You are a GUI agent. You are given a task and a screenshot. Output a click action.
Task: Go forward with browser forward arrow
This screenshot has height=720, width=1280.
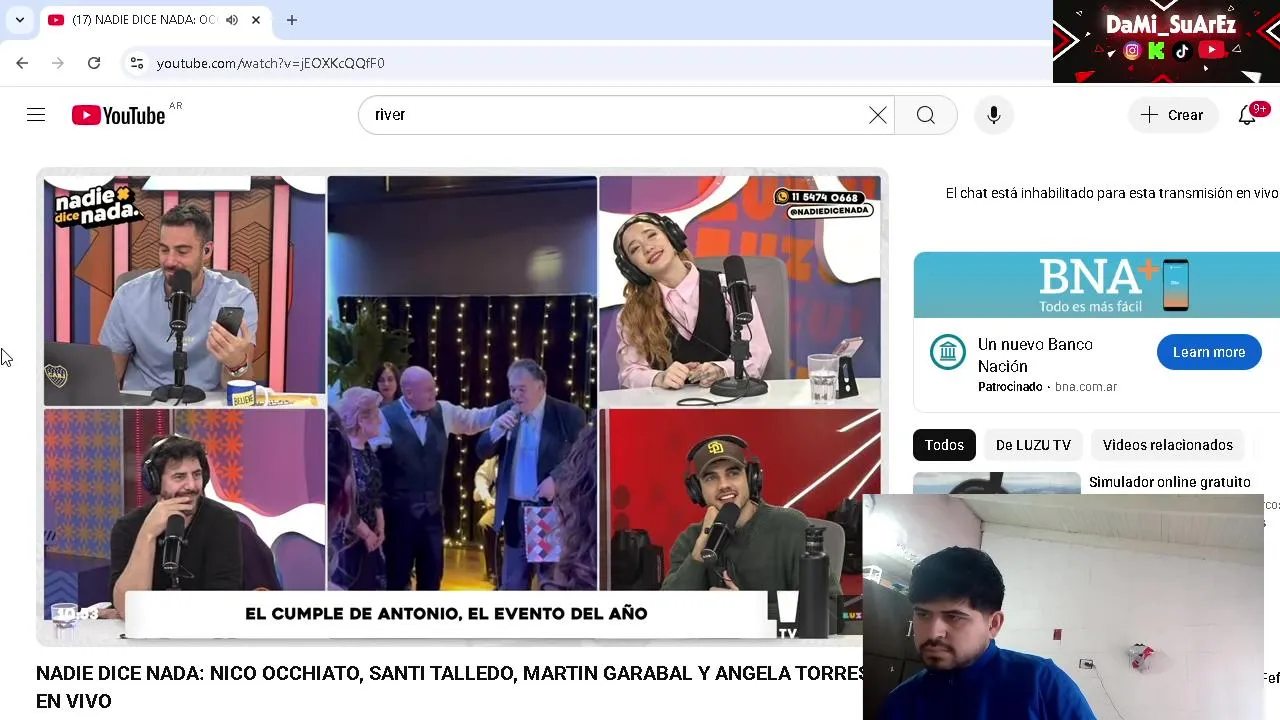click(58, 63)
